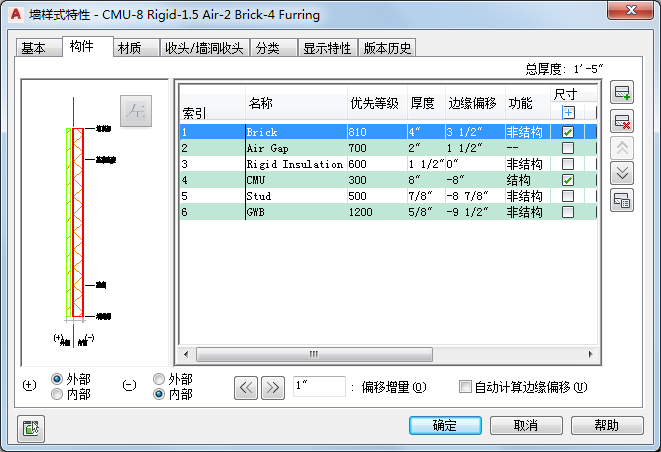Click the scroll-right arrow of the table
This screenshot has width=661, height=452.
(591, 354)
